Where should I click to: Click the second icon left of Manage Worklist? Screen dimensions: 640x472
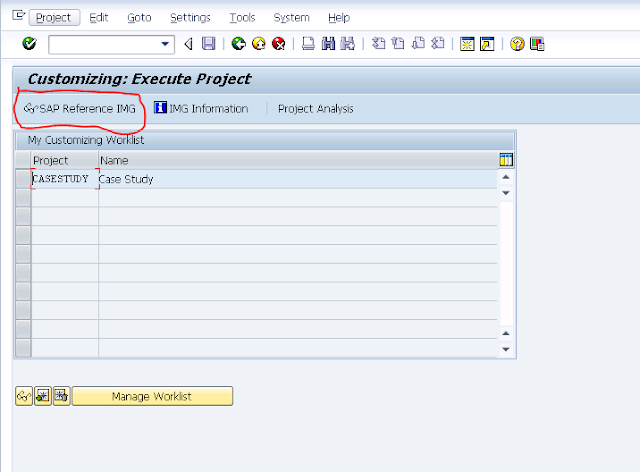pos(43,396)
